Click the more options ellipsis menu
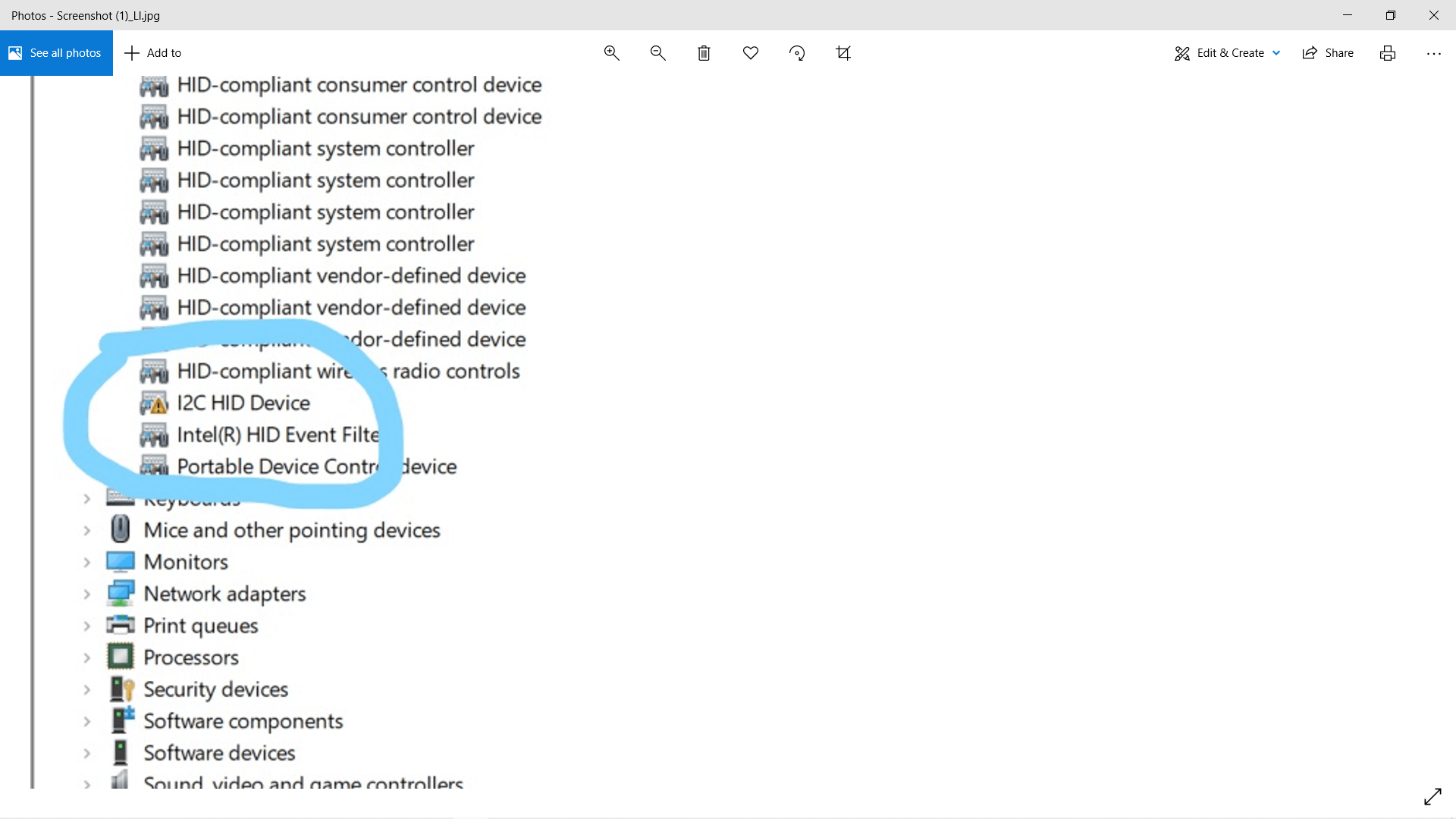The image size is (1456, 819). pyautogui.click(x=1434, y=53)
